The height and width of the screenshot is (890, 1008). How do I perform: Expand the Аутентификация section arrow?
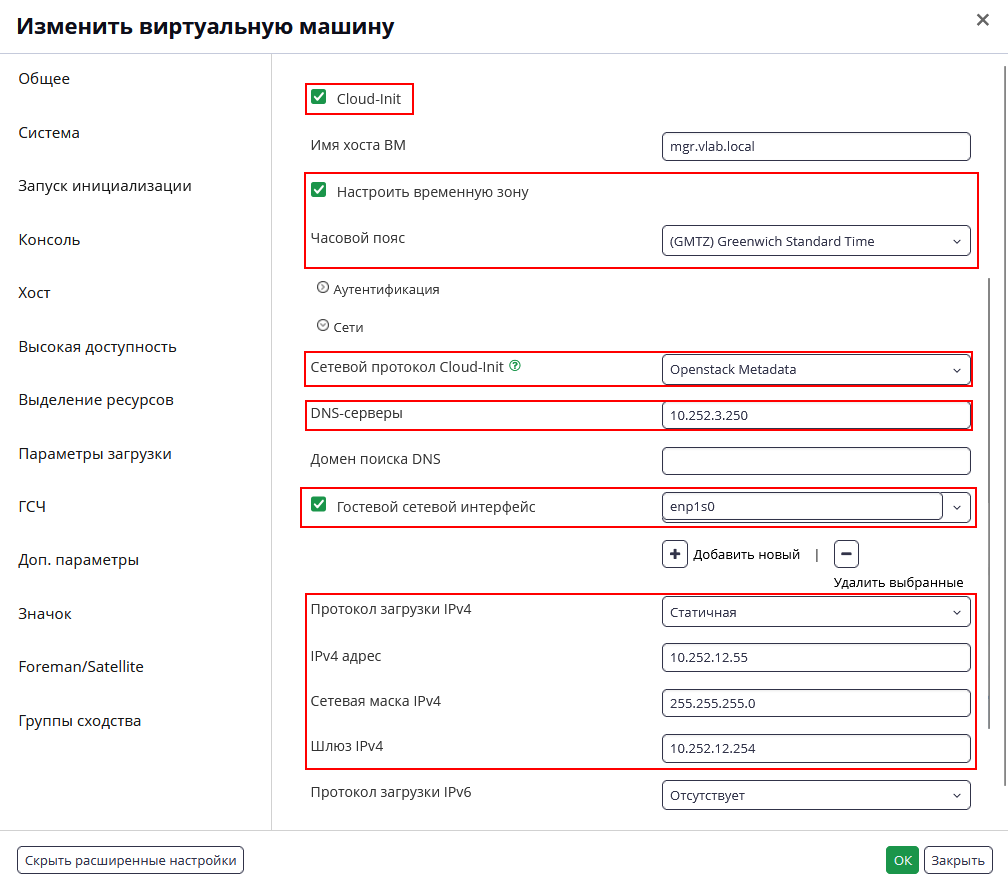click(x=323, y=287)
